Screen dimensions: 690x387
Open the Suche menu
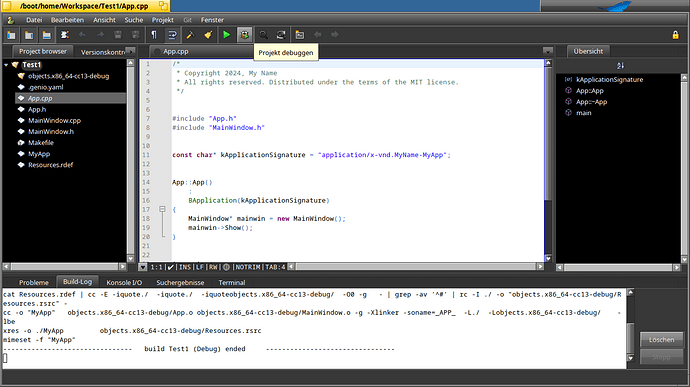click(x=133, y=20)
